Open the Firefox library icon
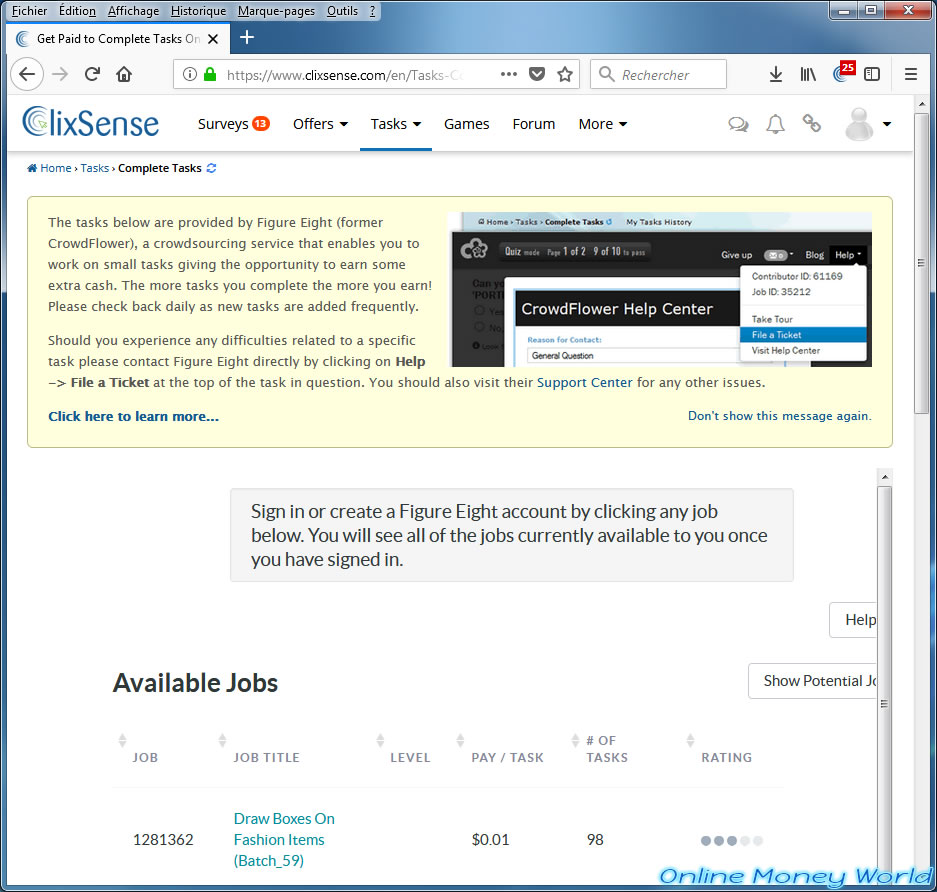The image size is (937, 892). tap(808, 74)
